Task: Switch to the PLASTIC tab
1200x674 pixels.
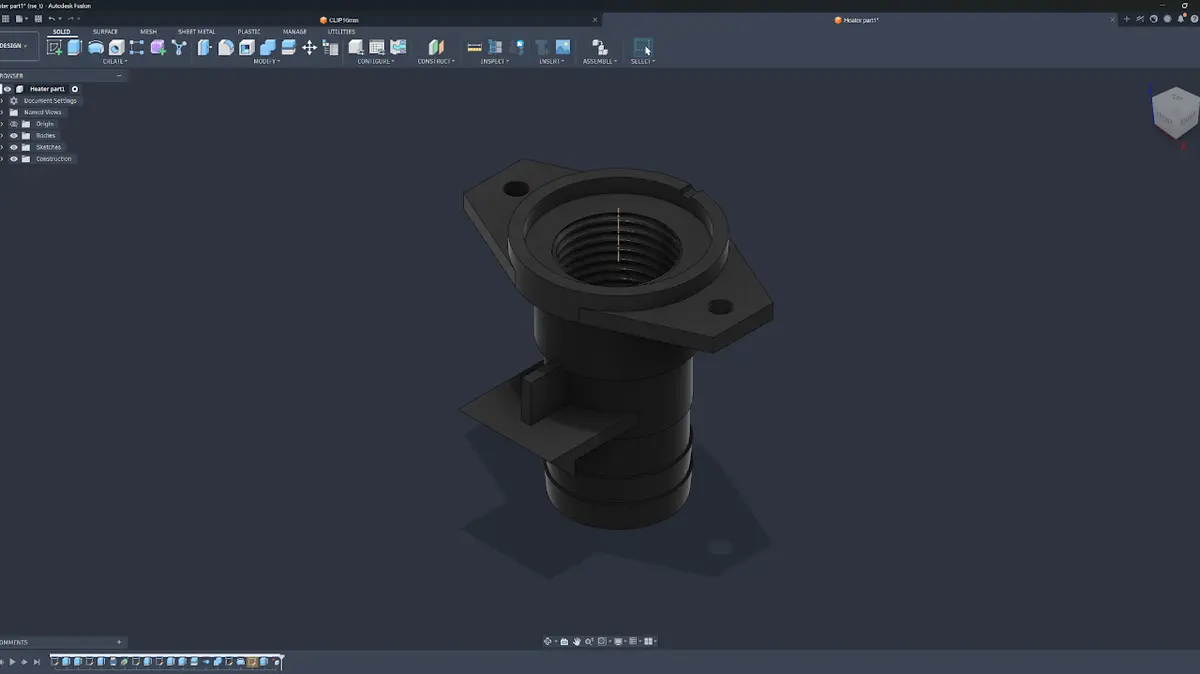Action: [249, 31]
